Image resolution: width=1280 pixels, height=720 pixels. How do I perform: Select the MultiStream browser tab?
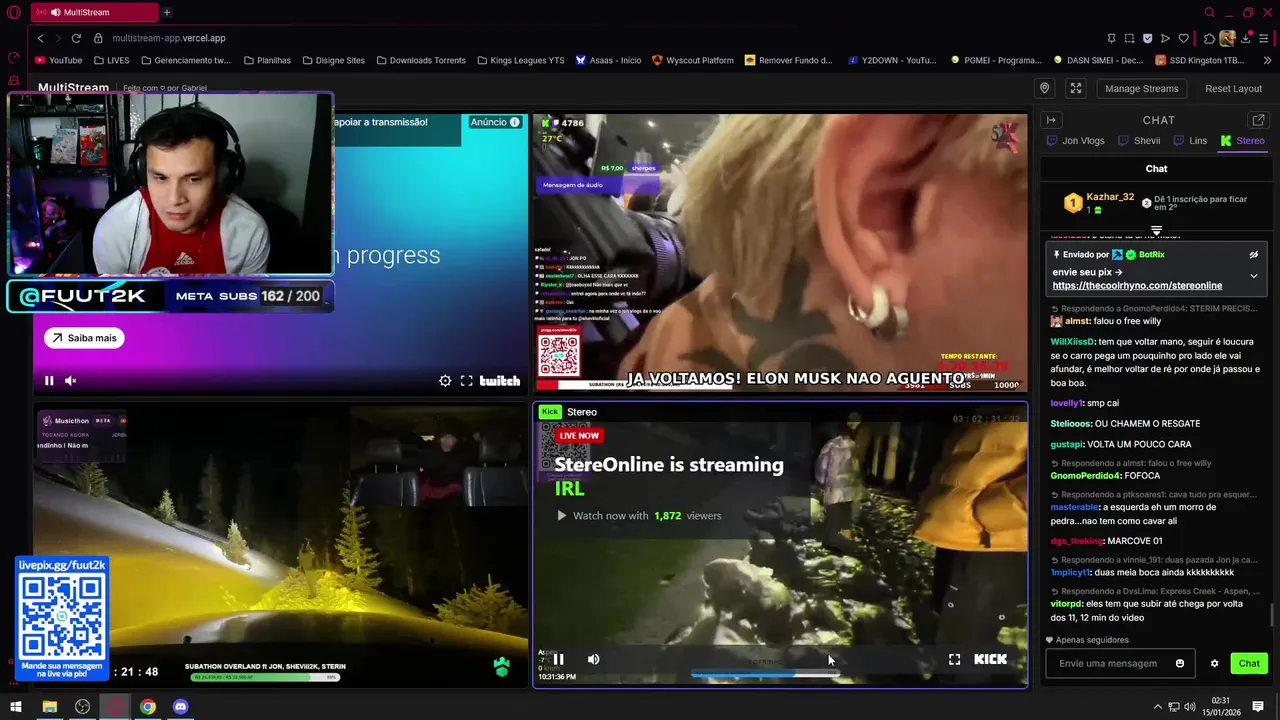tap(93, 12)
